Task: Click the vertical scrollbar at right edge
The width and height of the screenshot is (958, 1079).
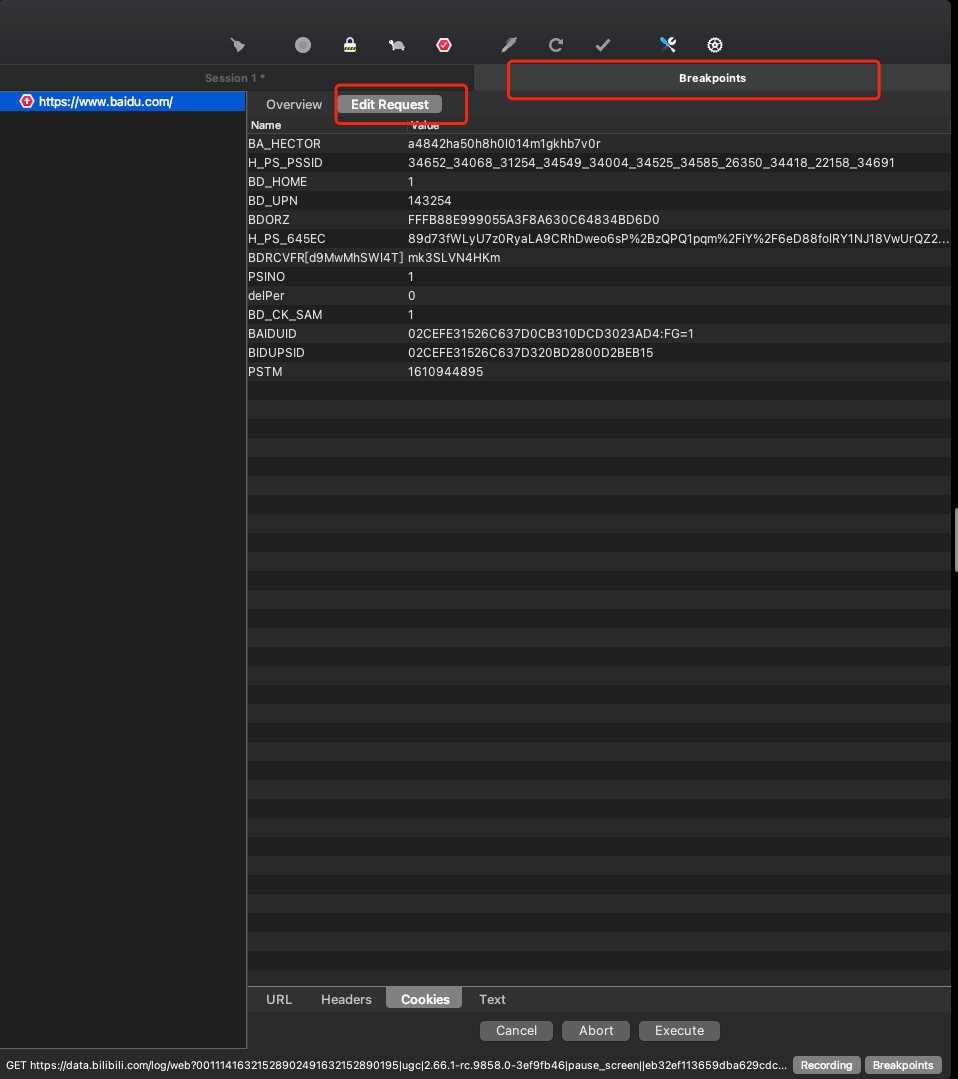Action: pos(955,540)
